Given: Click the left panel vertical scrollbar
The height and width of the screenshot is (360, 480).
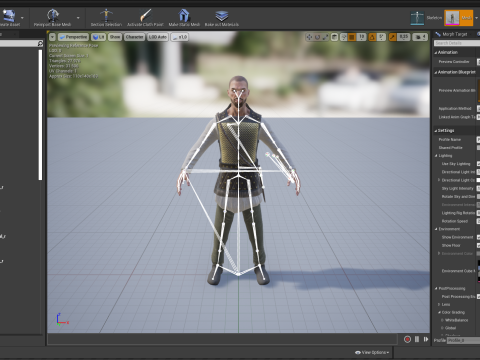Looking at the screenshot, I should click(x=40, y=115).
